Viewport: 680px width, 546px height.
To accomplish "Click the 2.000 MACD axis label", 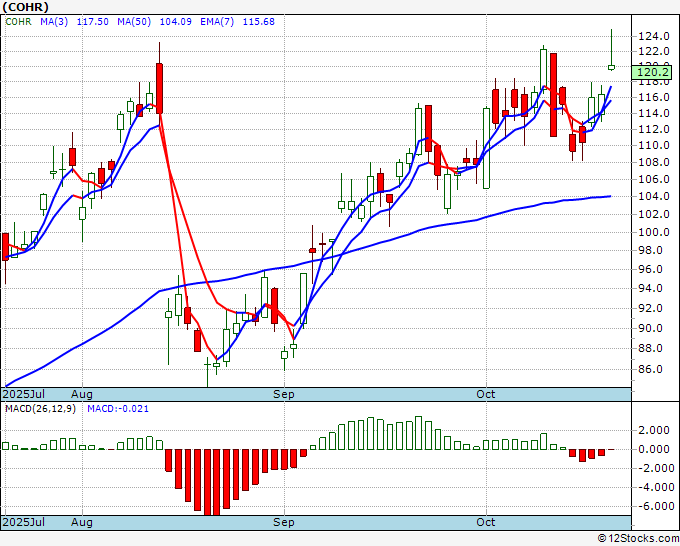I will click(x=654, y=430).
